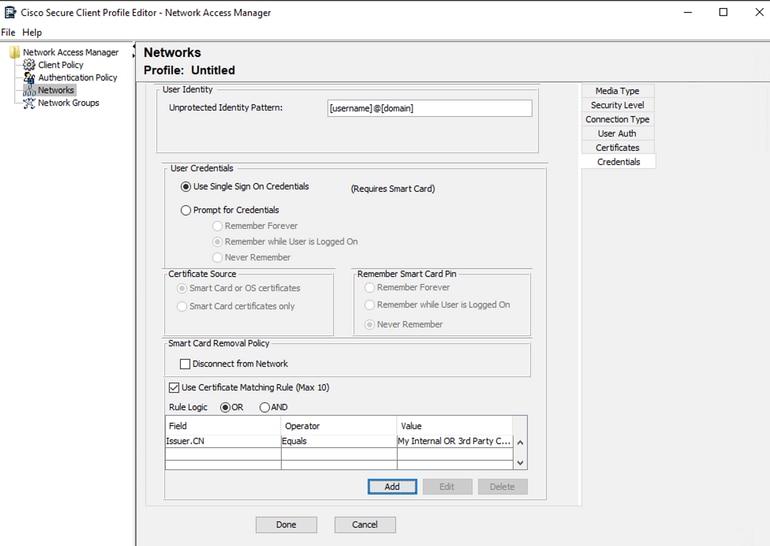Screen dimensions: 770x546
Task: Maximize the Profile Editor window
Action: tap(723, 12)
